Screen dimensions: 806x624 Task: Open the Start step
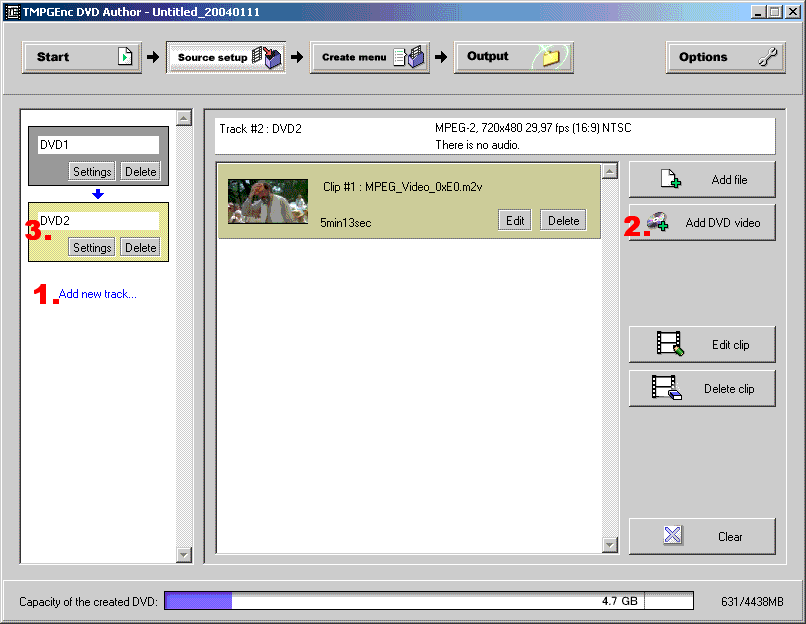(82, 57)
